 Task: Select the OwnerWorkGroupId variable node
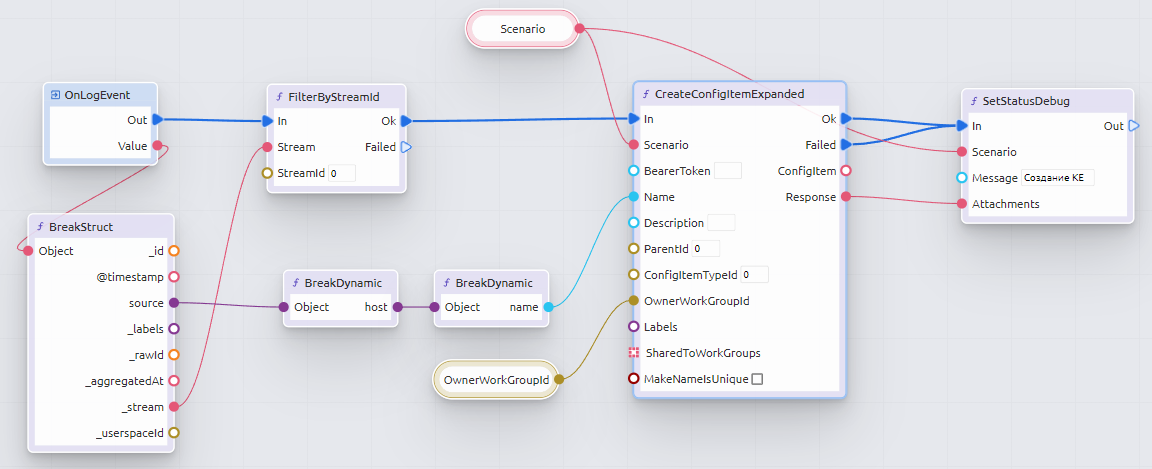coord(496,380)
